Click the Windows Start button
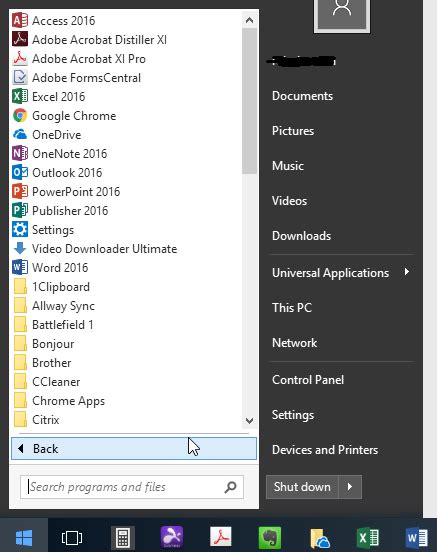437x552 pixels. (x=24, y=537)
